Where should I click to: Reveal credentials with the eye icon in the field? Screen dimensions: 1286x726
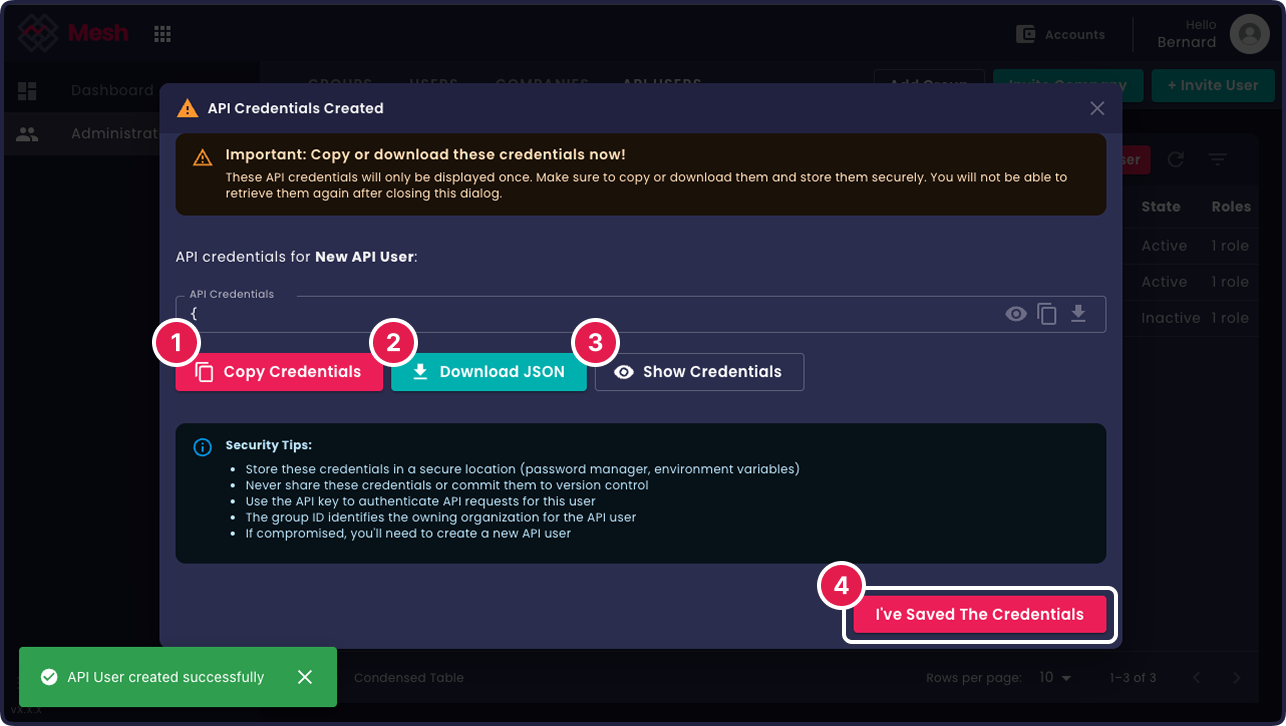click(1016, 313)
